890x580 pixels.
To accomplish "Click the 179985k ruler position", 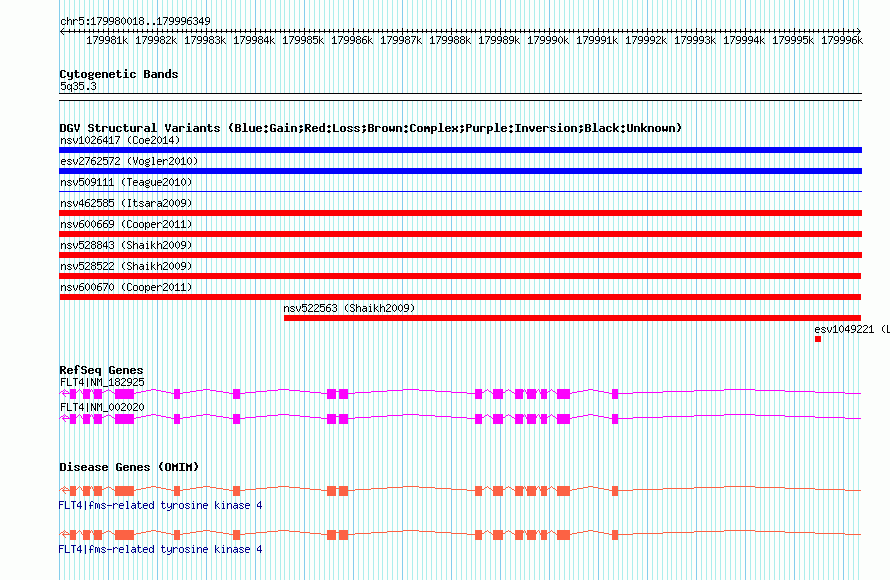I will [x=303, y=40].
